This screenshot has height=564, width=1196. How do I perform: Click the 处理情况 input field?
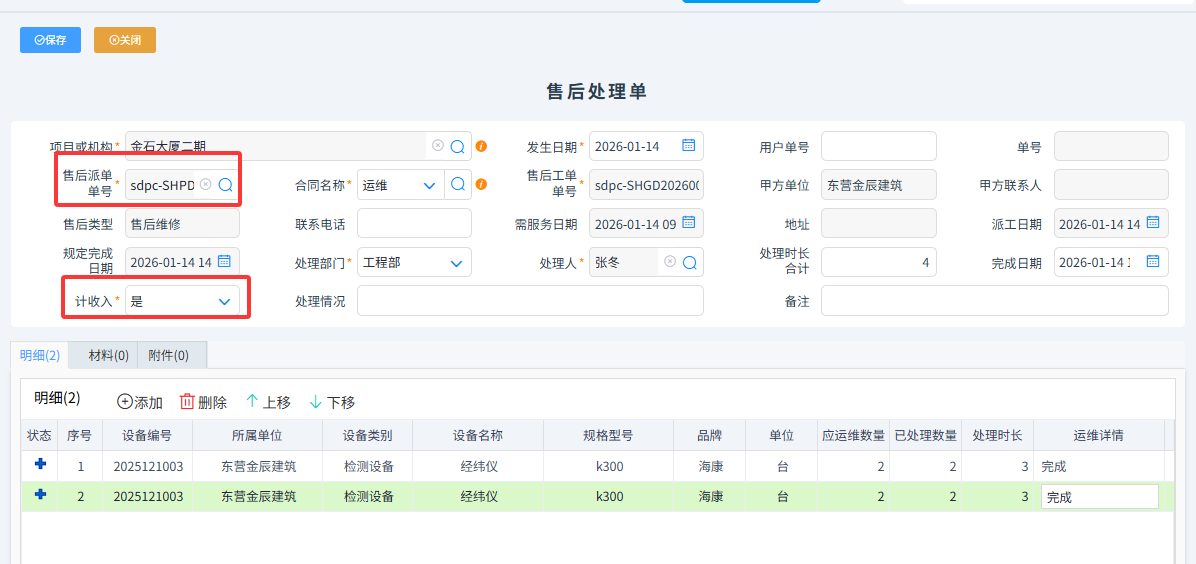click(x=530, y=301)
